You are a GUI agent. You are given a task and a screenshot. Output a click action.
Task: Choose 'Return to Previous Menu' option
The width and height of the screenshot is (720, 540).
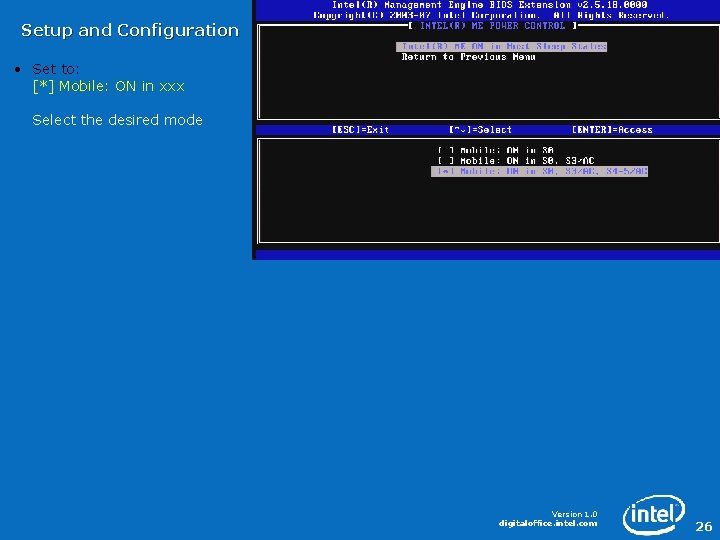[468, 57]
